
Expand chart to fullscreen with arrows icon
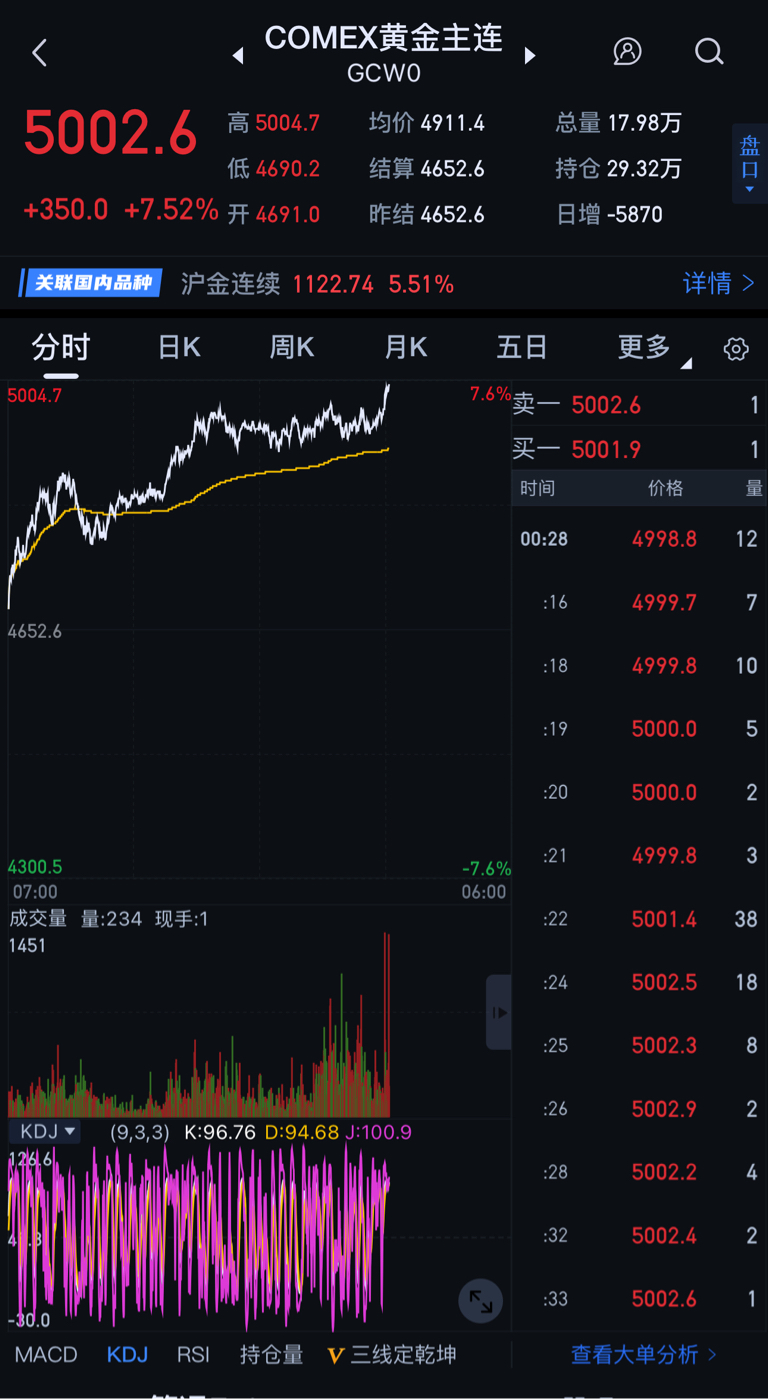pos(481,1301)
